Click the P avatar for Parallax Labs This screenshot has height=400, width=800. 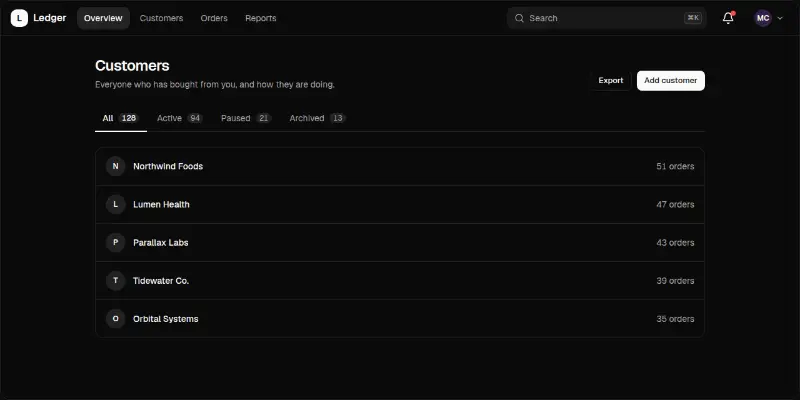coord(115,242)
